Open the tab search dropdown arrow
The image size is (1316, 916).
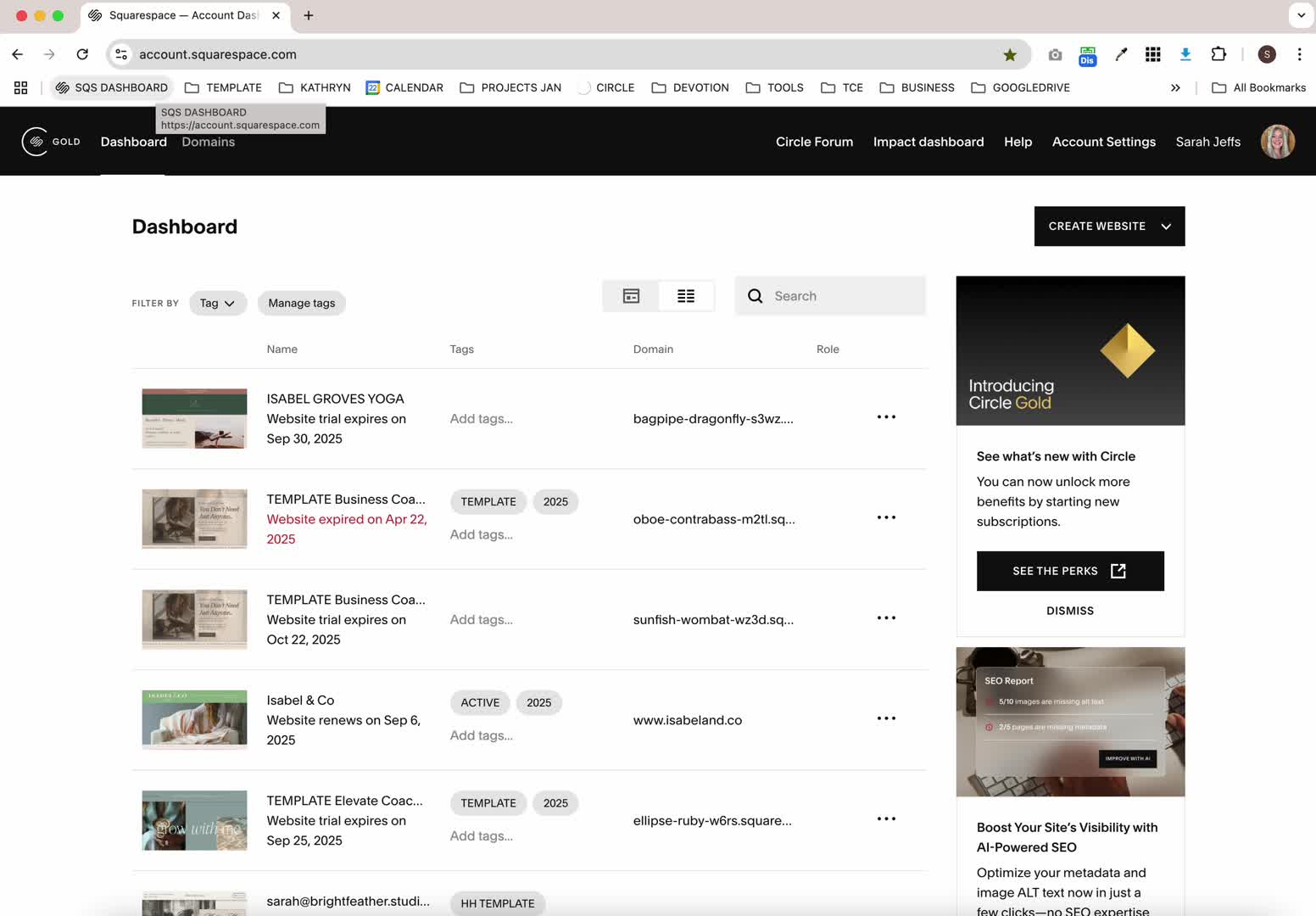tap(1301, 15)
